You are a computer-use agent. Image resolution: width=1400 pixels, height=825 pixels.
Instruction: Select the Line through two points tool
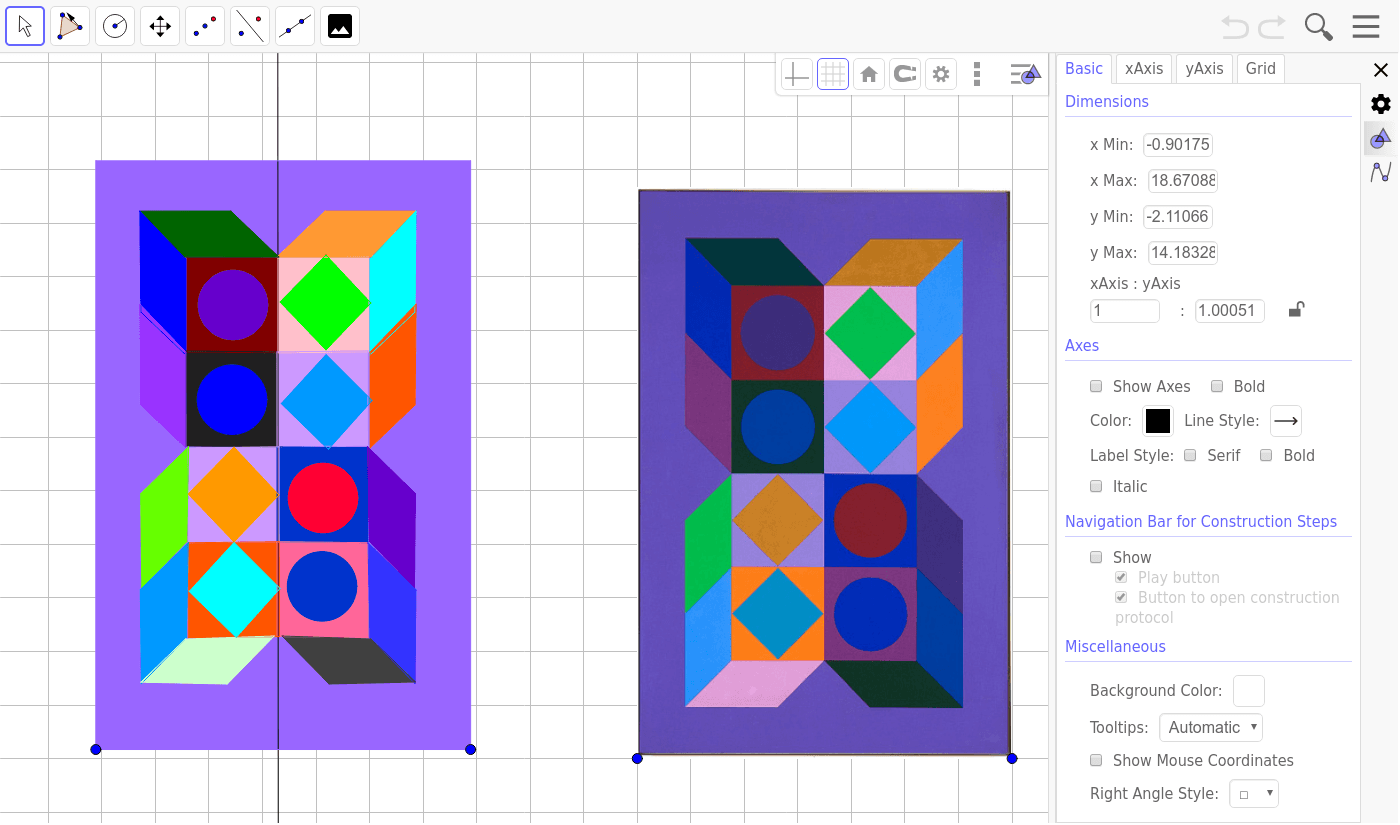click(x=295, y=26)
